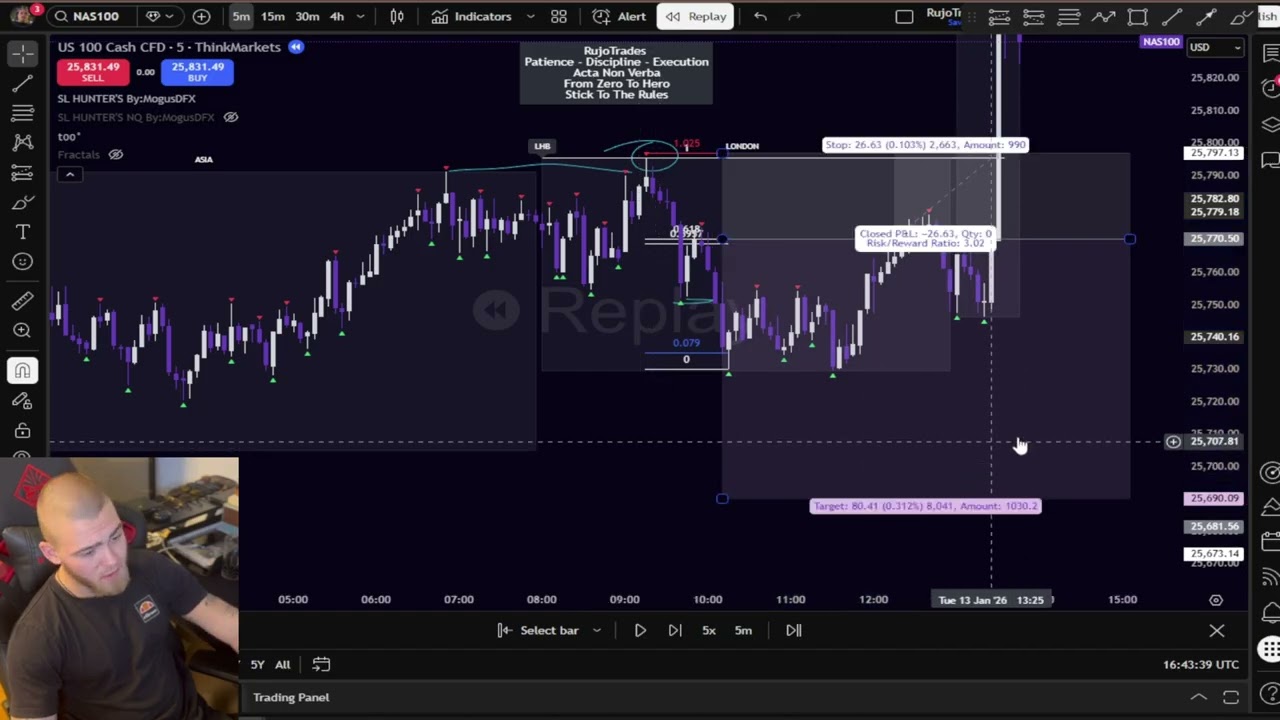Show the Fractals indicator

pyautogui.click(x=115, y=154)
